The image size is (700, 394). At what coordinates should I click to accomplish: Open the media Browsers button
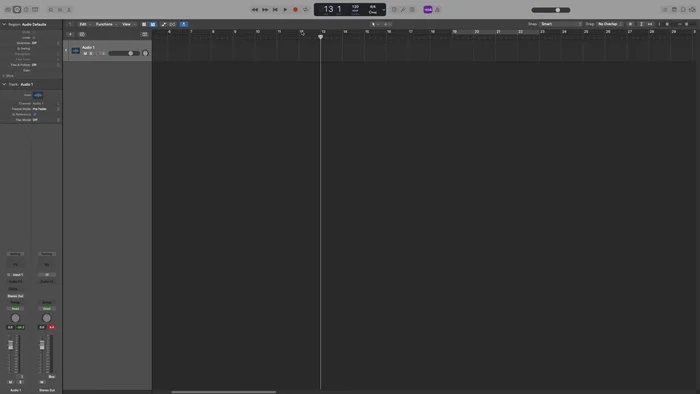[x=692, y=9]
